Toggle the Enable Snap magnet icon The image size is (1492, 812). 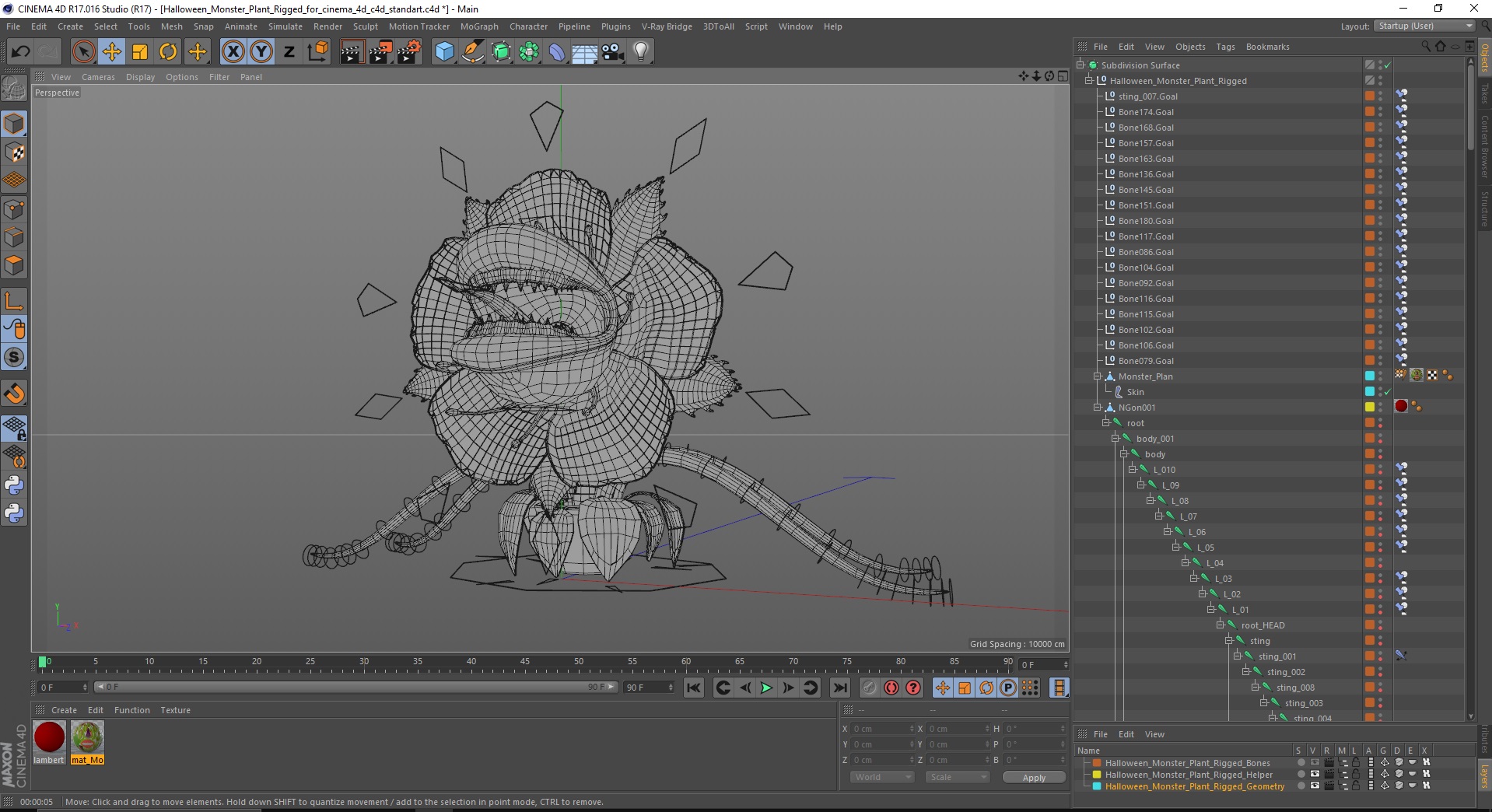tap(14, 394)
